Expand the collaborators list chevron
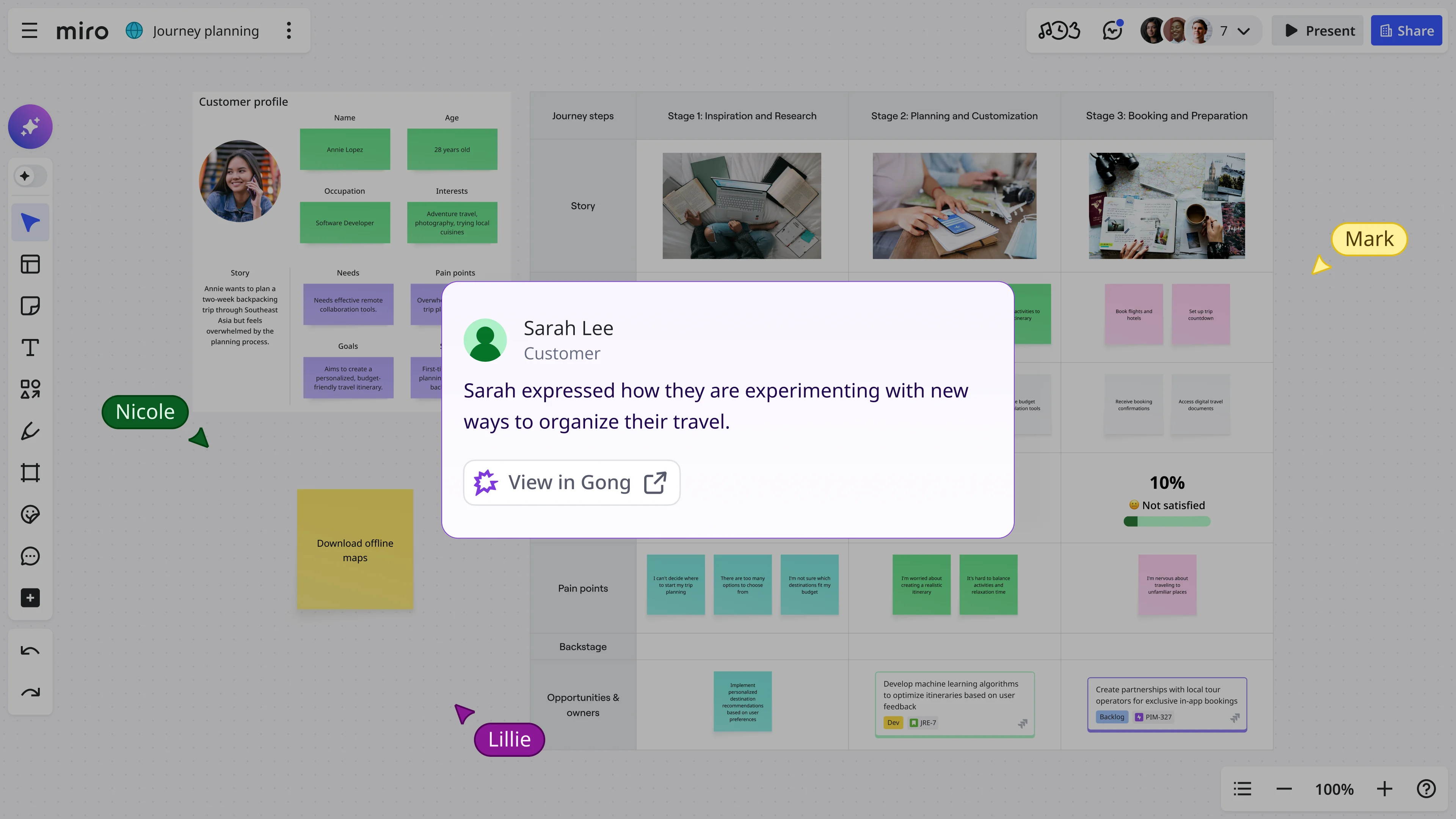This screenshot has height=819, width=1456. 1244,31
